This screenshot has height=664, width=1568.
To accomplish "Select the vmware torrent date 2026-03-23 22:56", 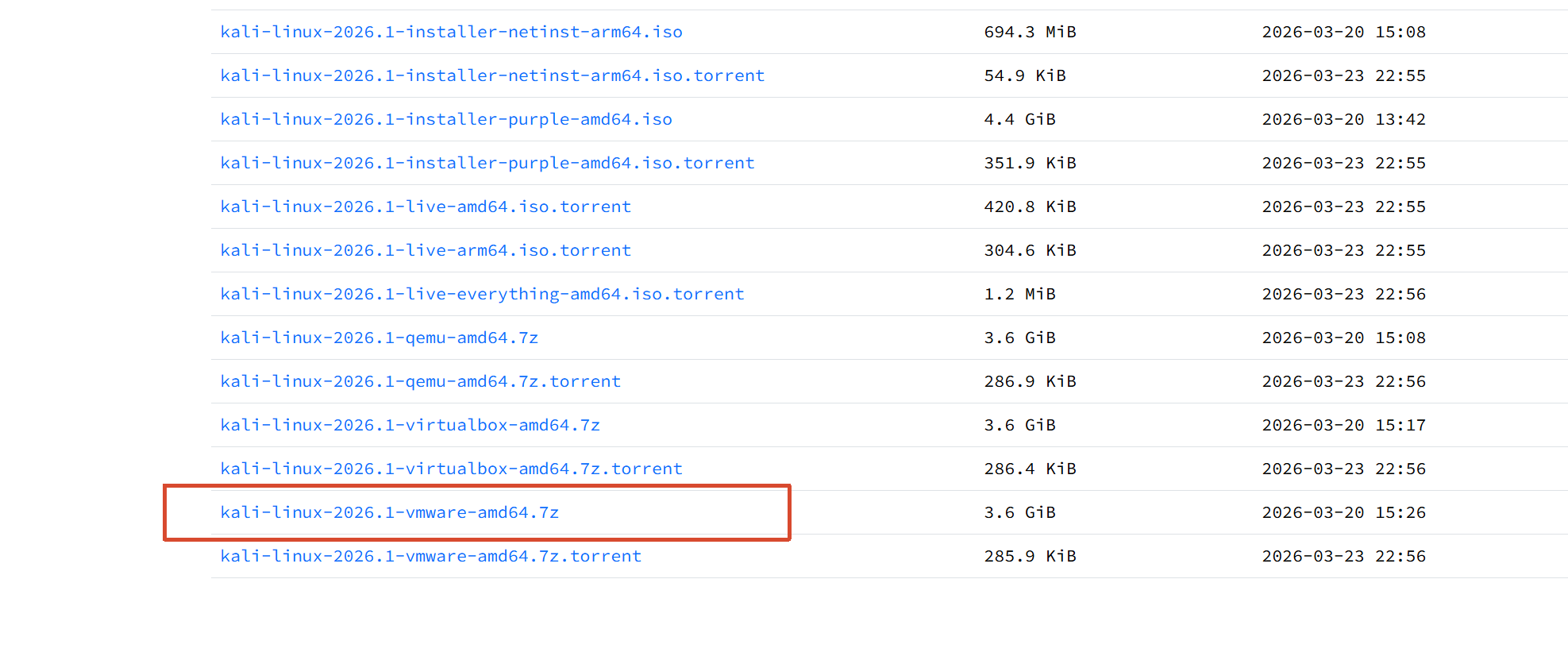I will pyautogui.click(x=1343, y=556).
